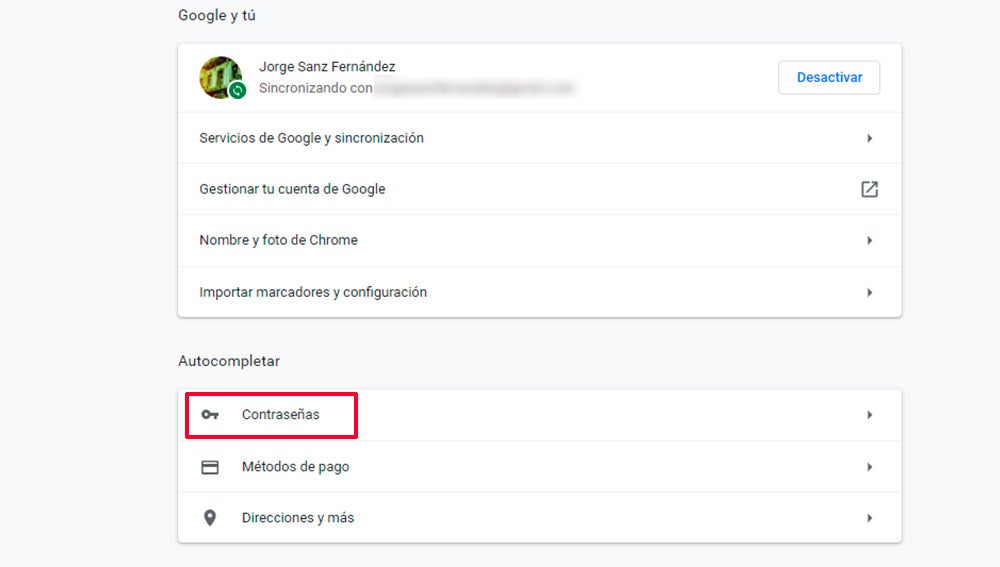Click the Sincronizando con status text
This screenshot has width=1000, height=567.
316,88
